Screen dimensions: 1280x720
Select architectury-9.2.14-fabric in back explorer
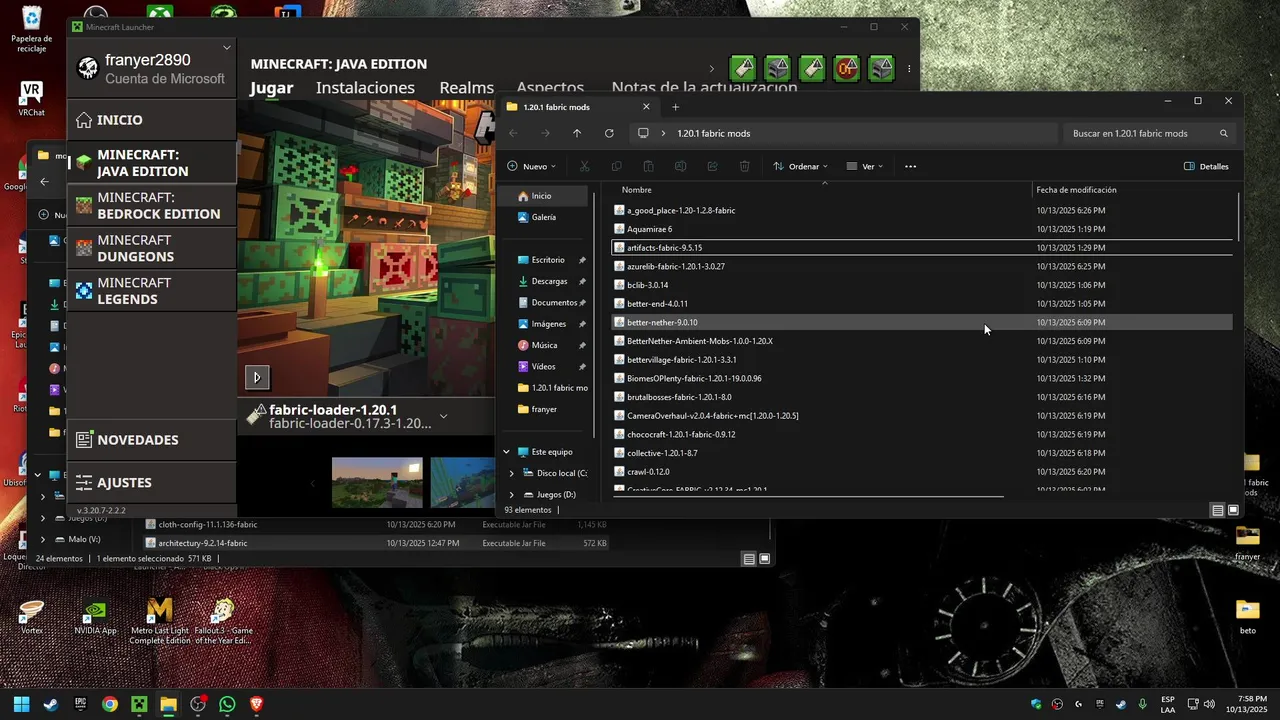pyautogui.click(x=376, y=543)
